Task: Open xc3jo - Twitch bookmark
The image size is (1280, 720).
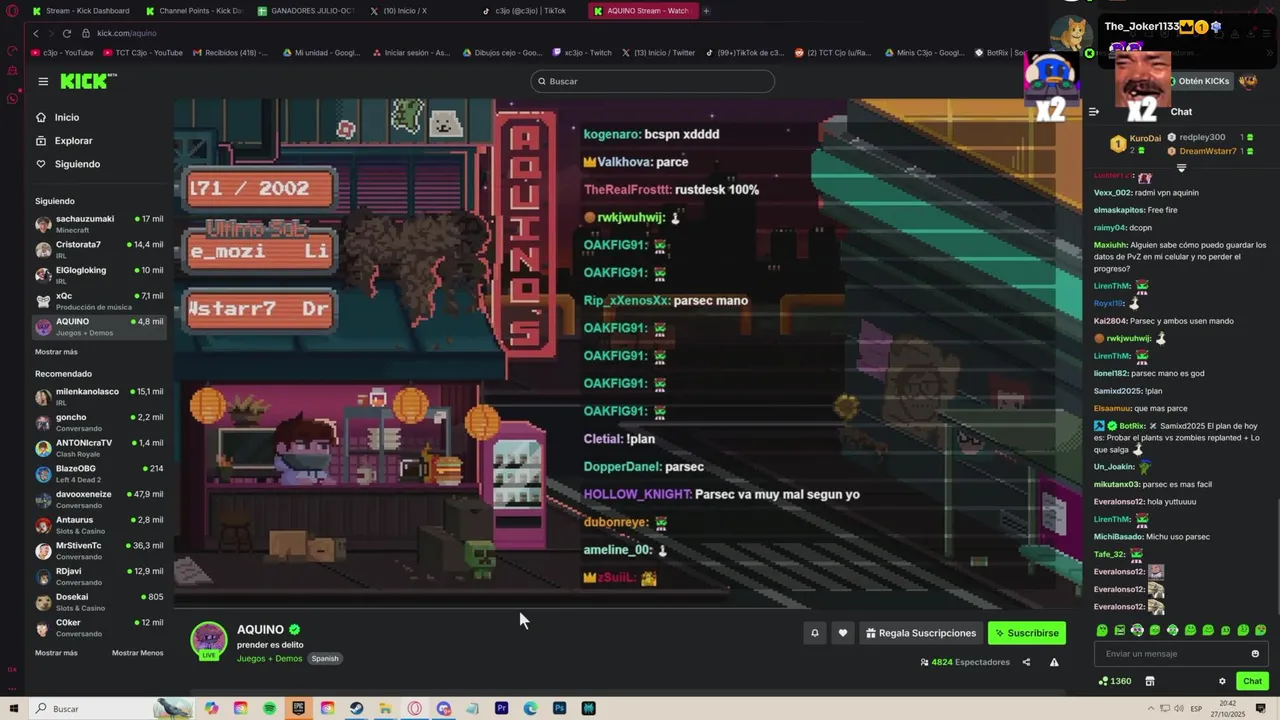Action: click(581, 53)
